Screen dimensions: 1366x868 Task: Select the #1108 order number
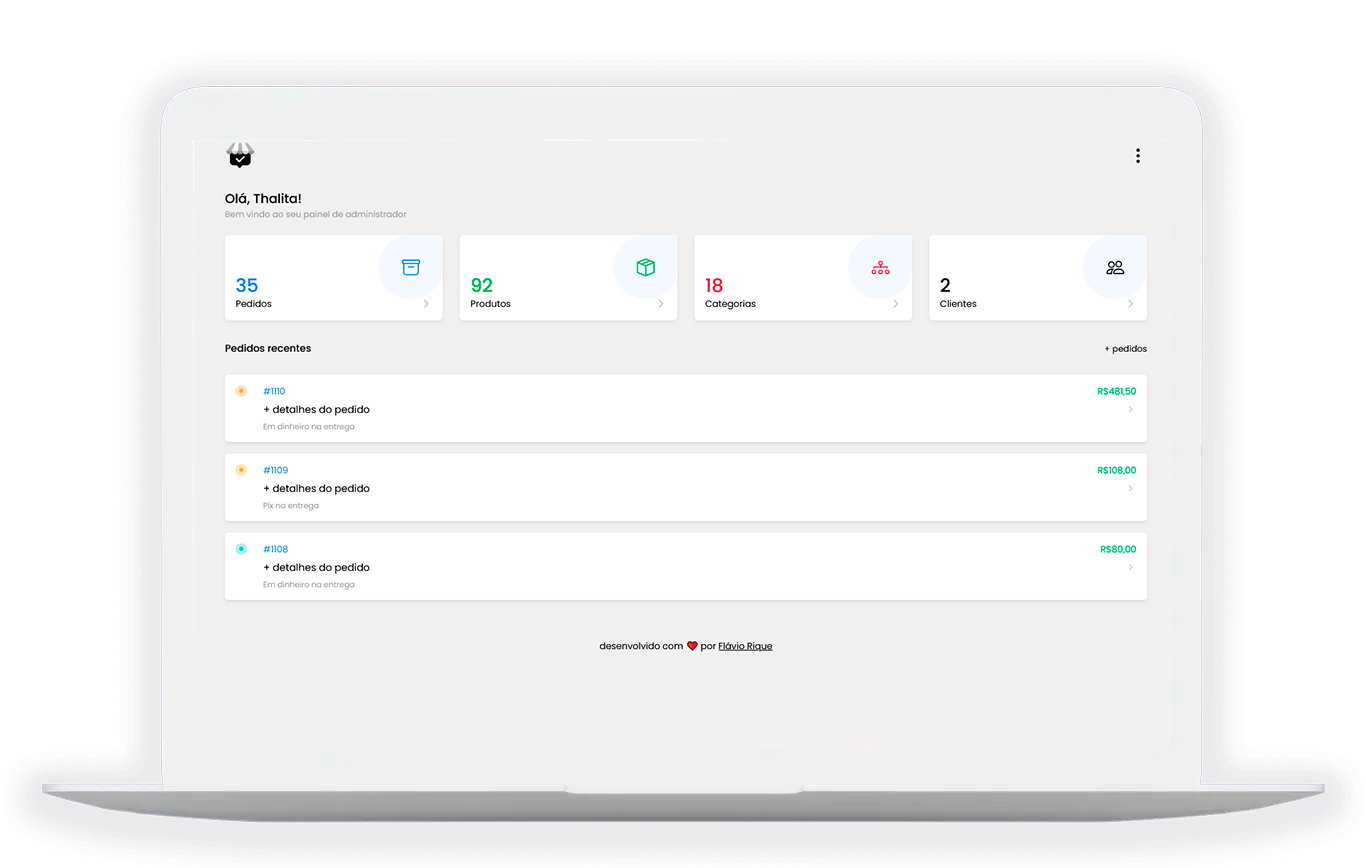(275, 548)
